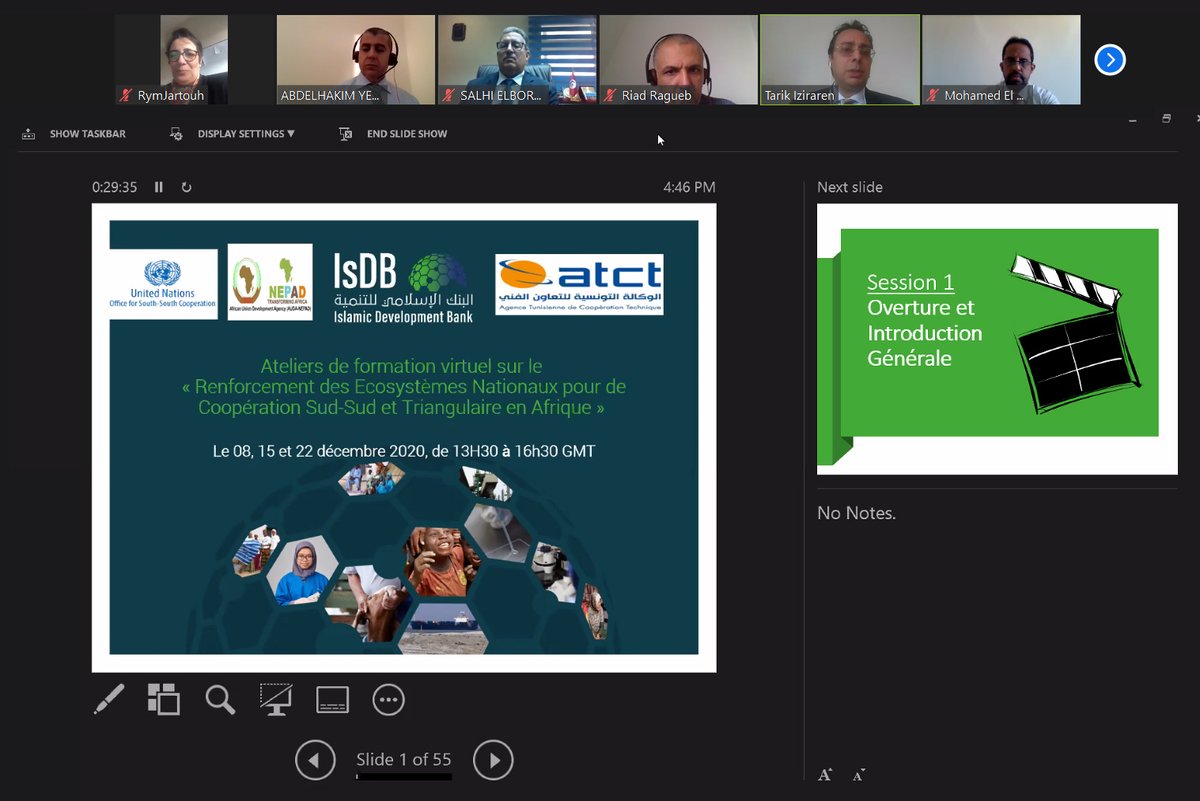Click the current slide preview

404,438
